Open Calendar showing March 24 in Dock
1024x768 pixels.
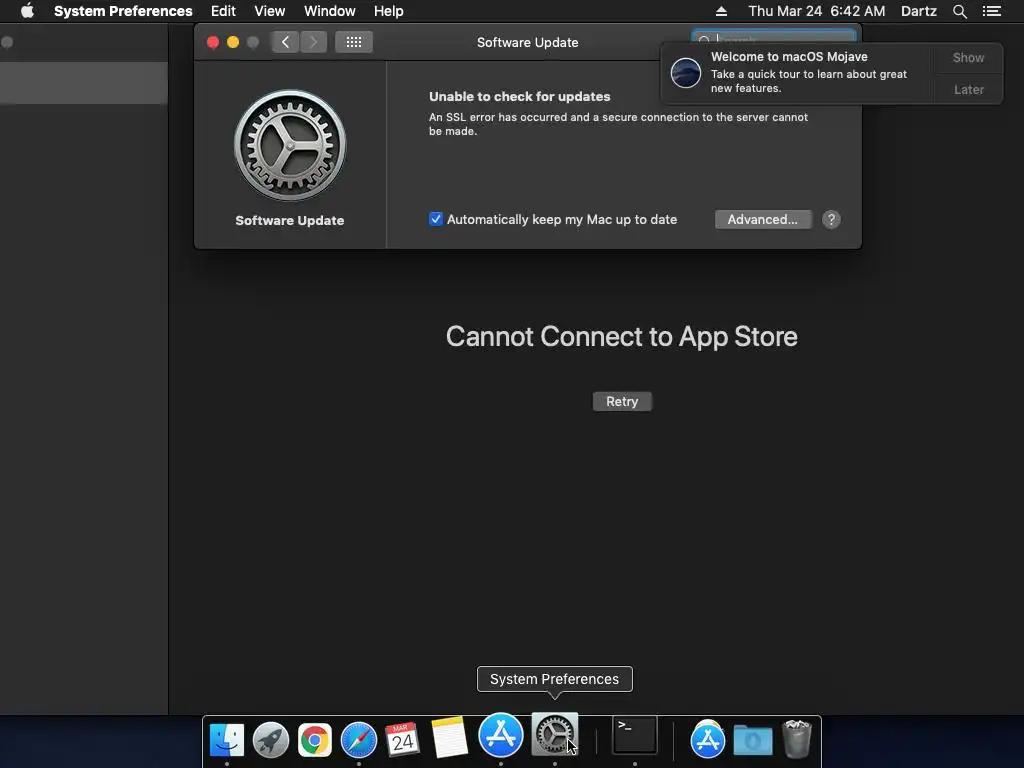(402, 740)
